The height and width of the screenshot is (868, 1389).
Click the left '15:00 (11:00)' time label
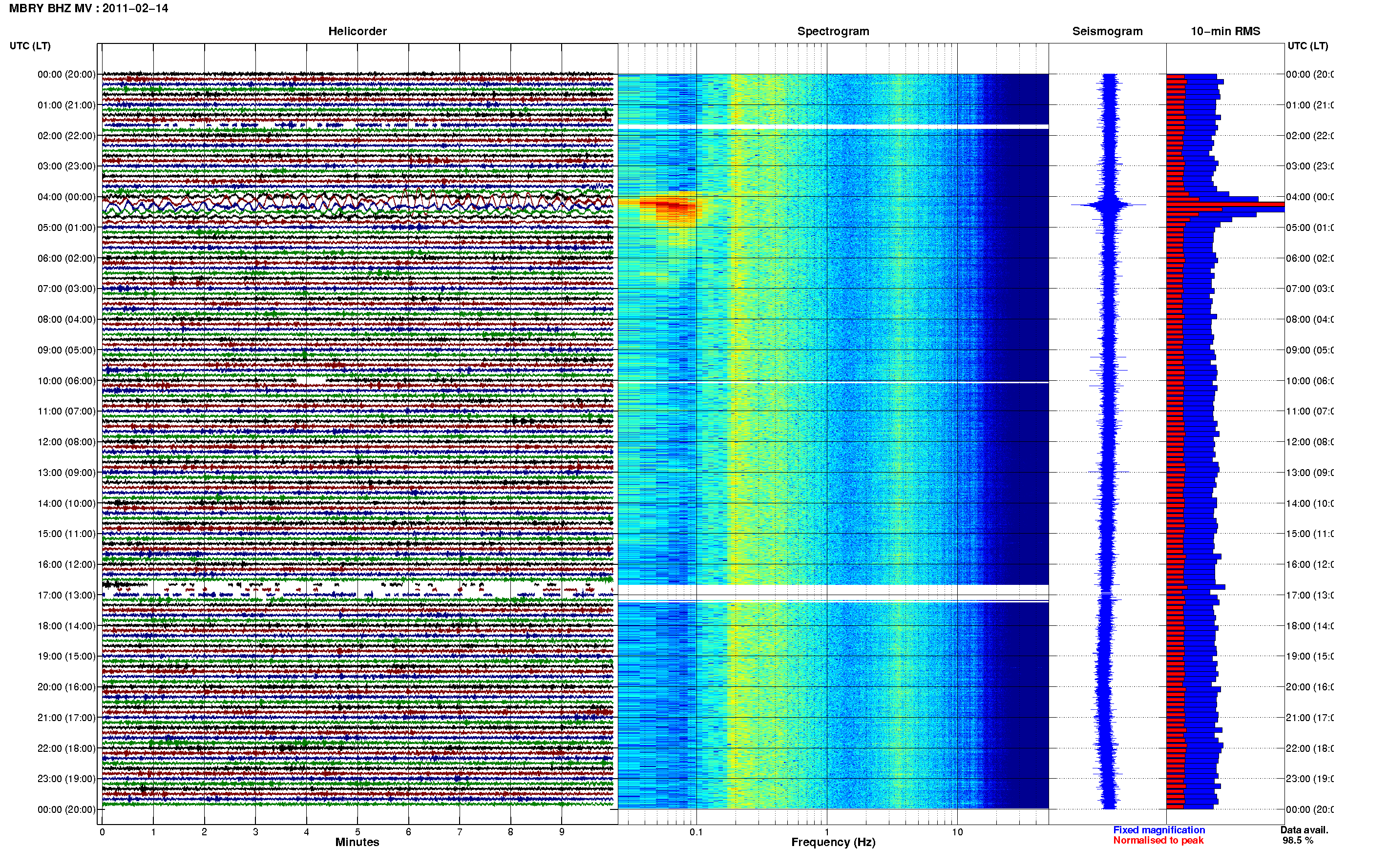66,534
